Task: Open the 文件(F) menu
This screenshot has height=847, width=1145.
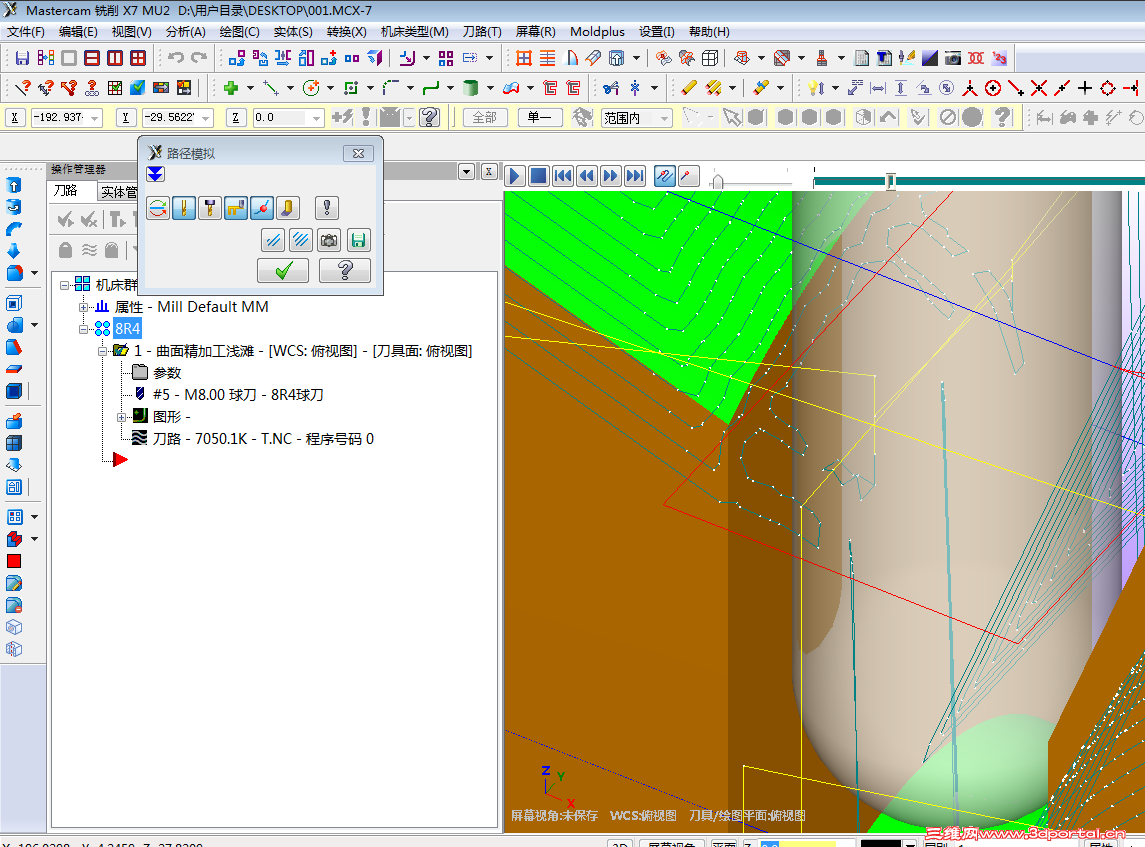Action: pos(26,31)
